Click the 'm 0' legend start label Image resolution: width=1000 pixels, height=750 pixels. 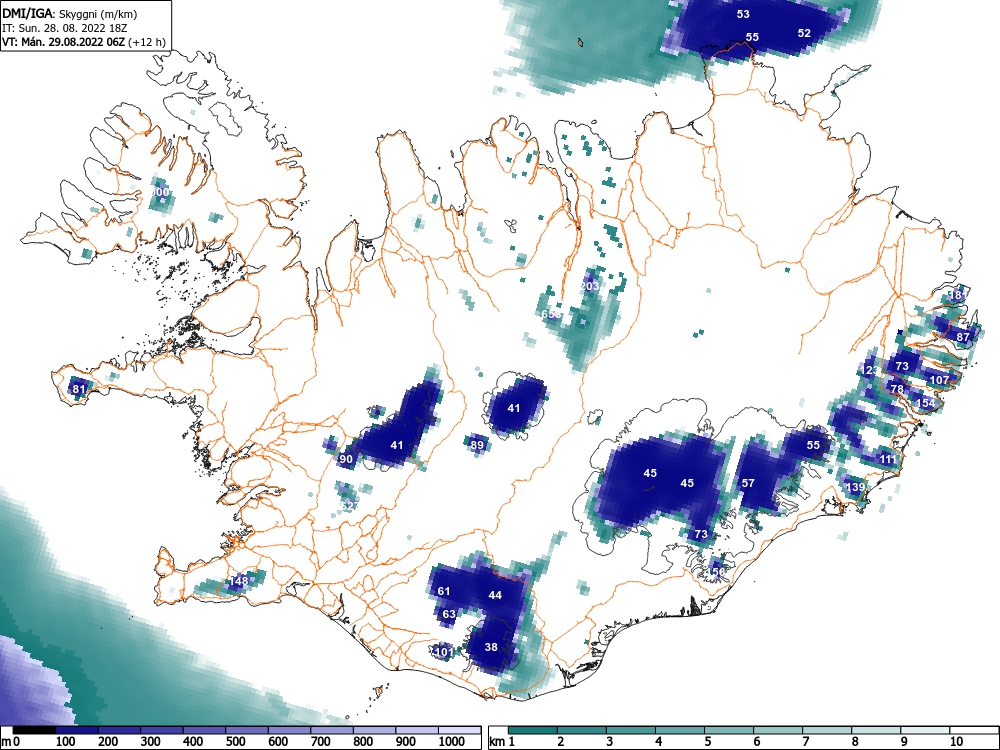coord(11,741)
